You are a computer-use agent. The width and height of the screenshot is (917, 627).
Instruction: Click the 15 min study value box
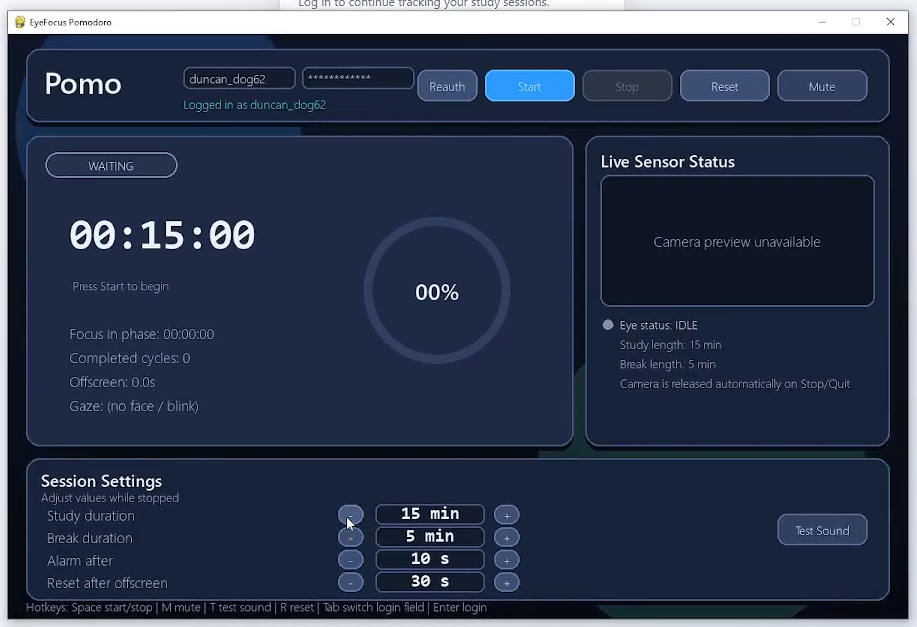tap(430, 514)
